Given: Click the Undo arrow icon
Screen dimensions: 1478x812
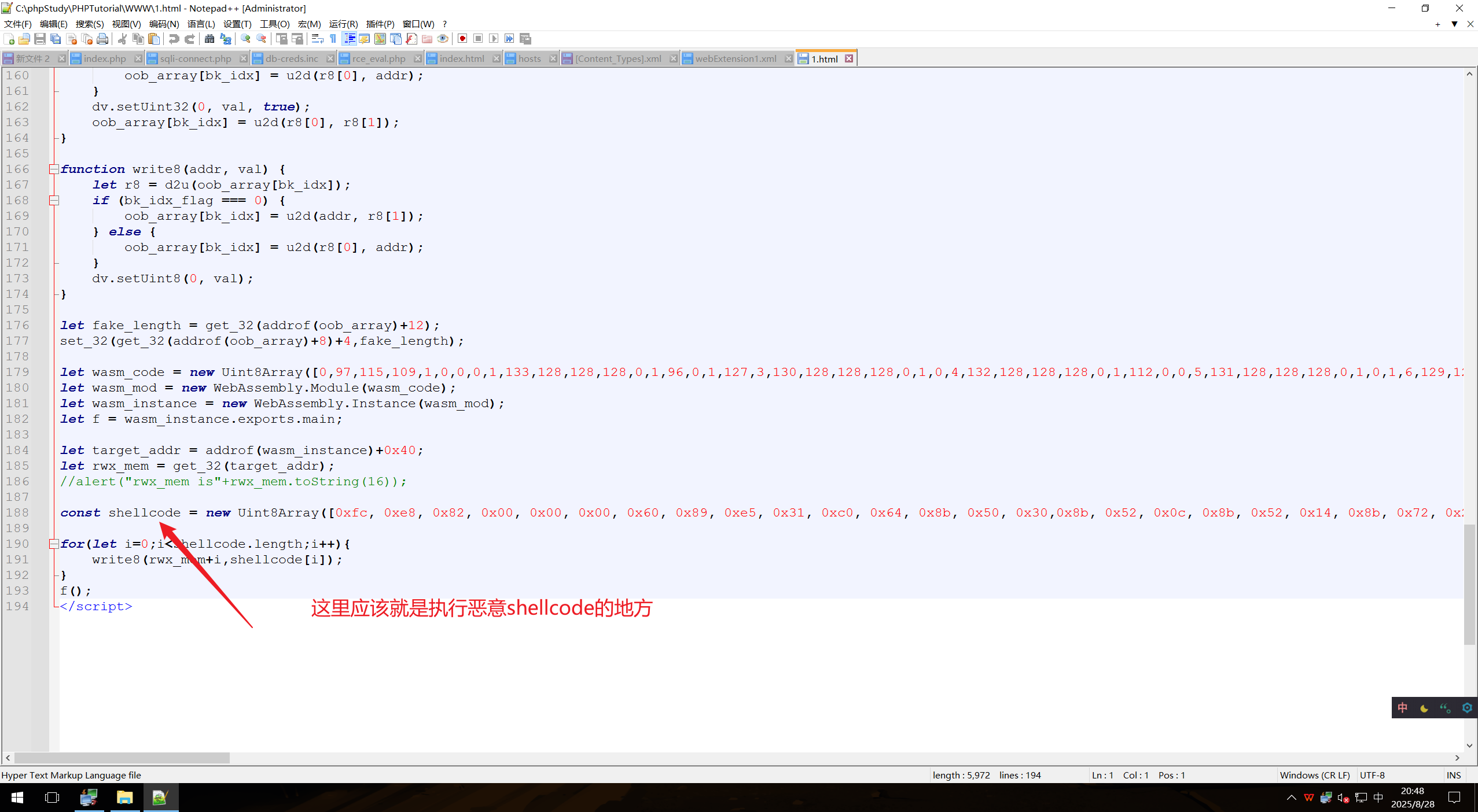Looking at the screenshot, I should [174, 39].
